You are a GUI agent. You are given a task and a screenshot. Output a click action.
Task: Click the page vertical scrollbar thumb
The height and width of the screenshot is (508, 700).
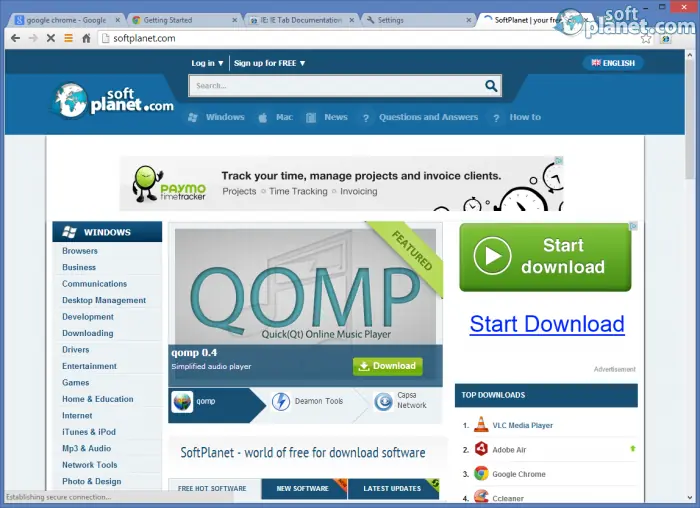pos(690,118)
